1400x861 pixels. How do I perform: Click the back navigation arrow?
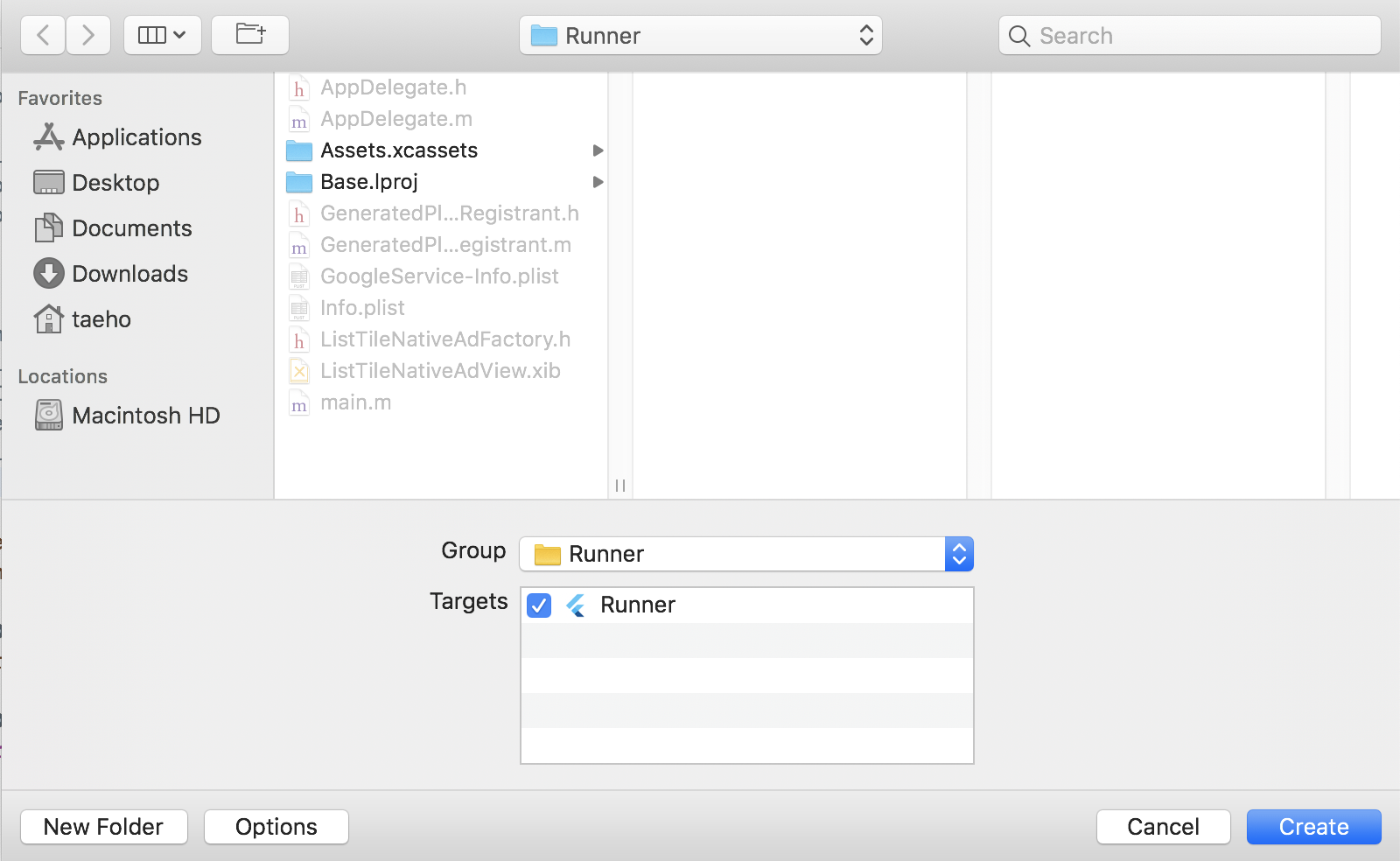[43, 36]
